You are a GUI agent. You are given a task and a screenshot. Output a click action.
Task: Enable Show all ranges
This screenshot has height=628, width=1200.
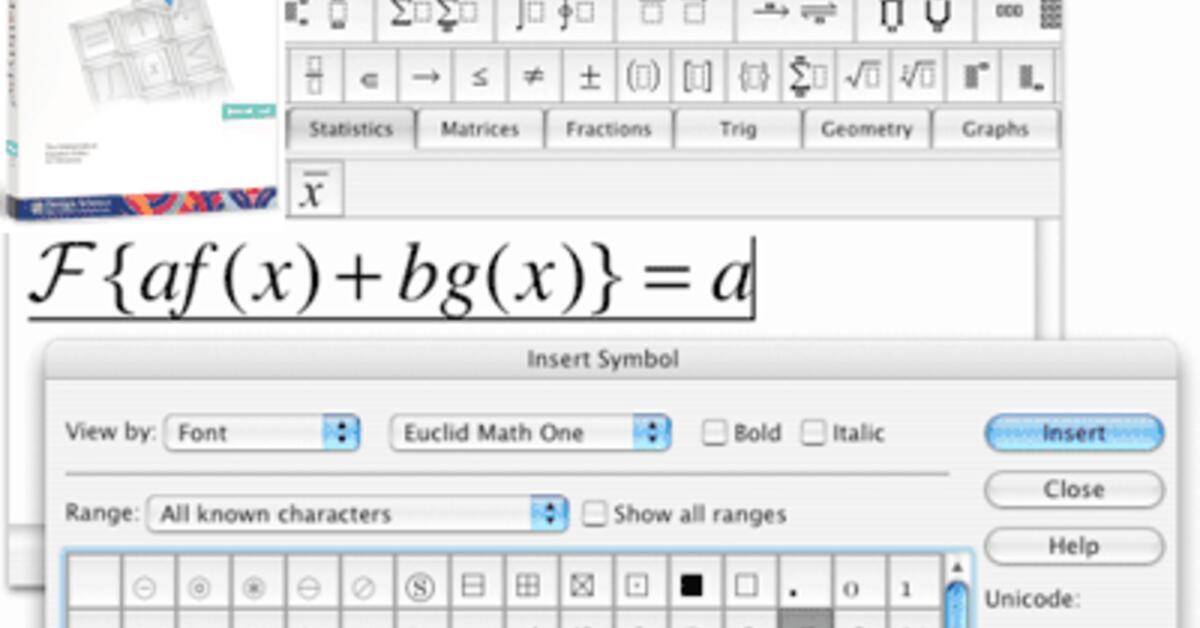[x=595, y=514]
